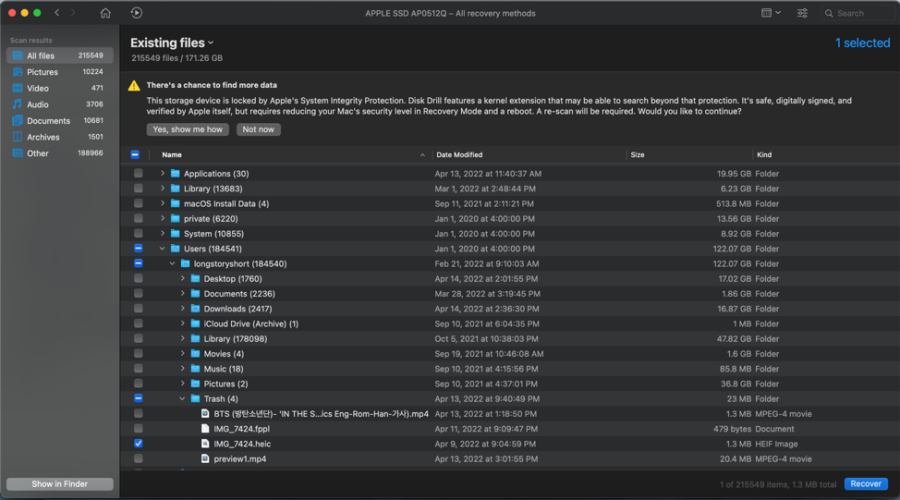Image resolution: width=900 pixels, height=500 pixels.
Task: Click the Trash (4) folder icon
Action: (x=195, y=398)
